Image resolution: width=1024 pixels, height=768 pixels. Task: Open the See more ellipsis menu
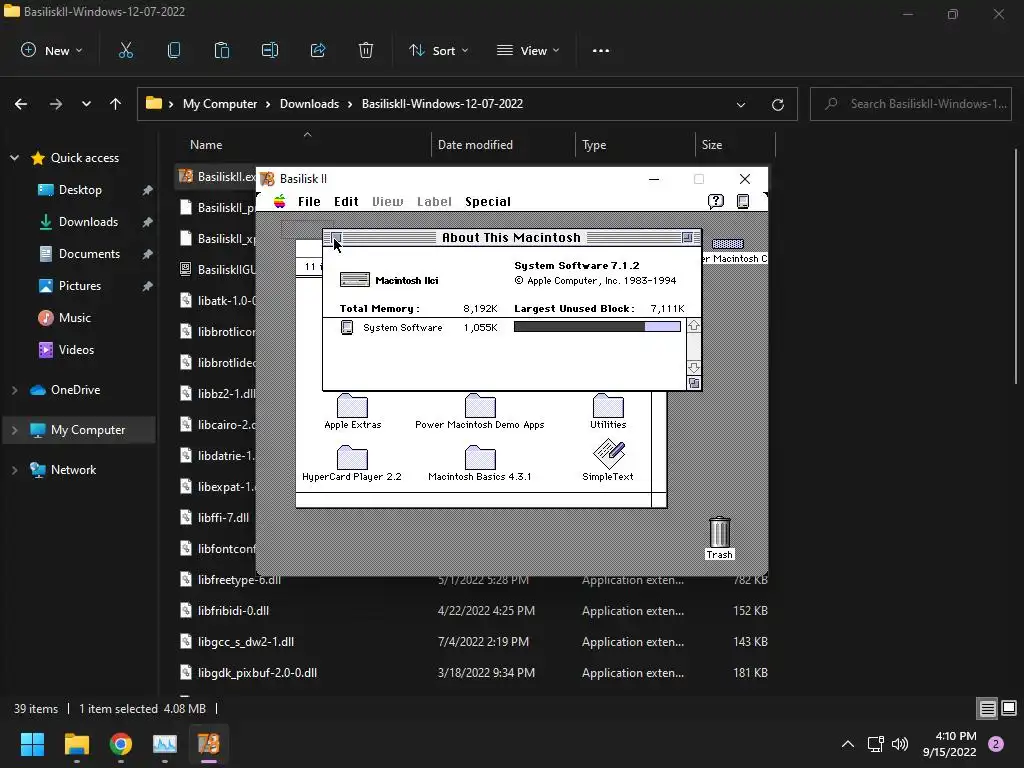coord(601,50)
